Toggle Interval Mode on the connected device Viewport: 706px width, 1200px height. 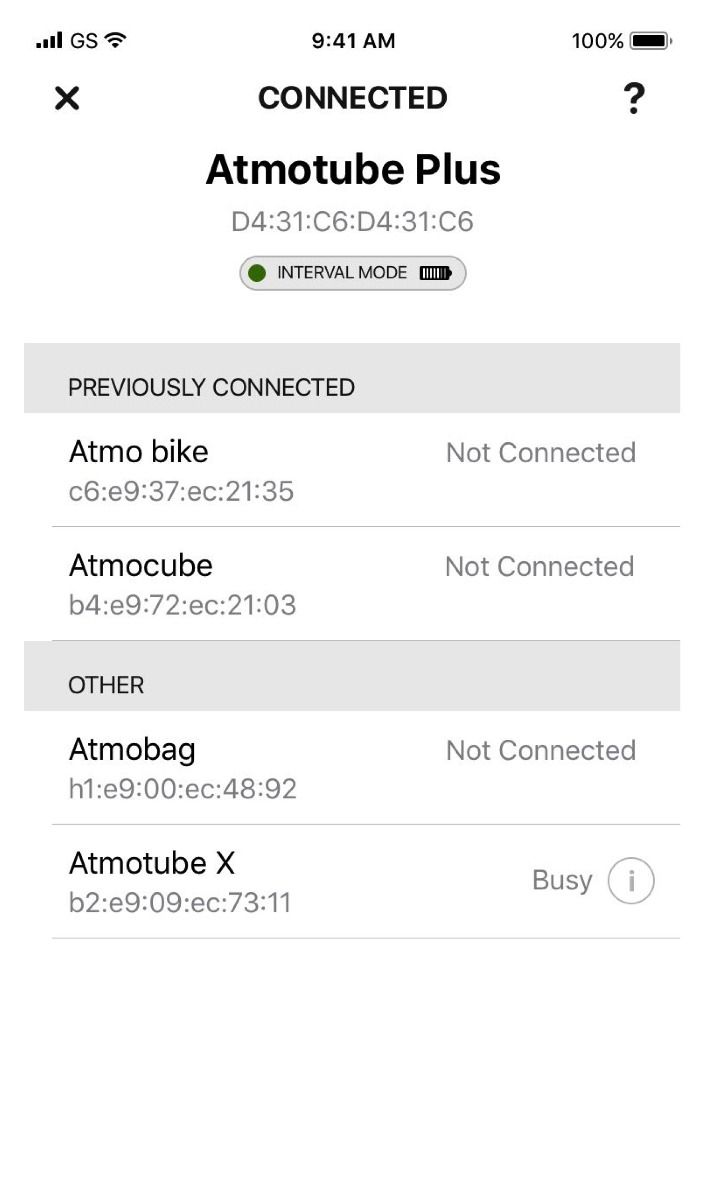tap(352, 272)
